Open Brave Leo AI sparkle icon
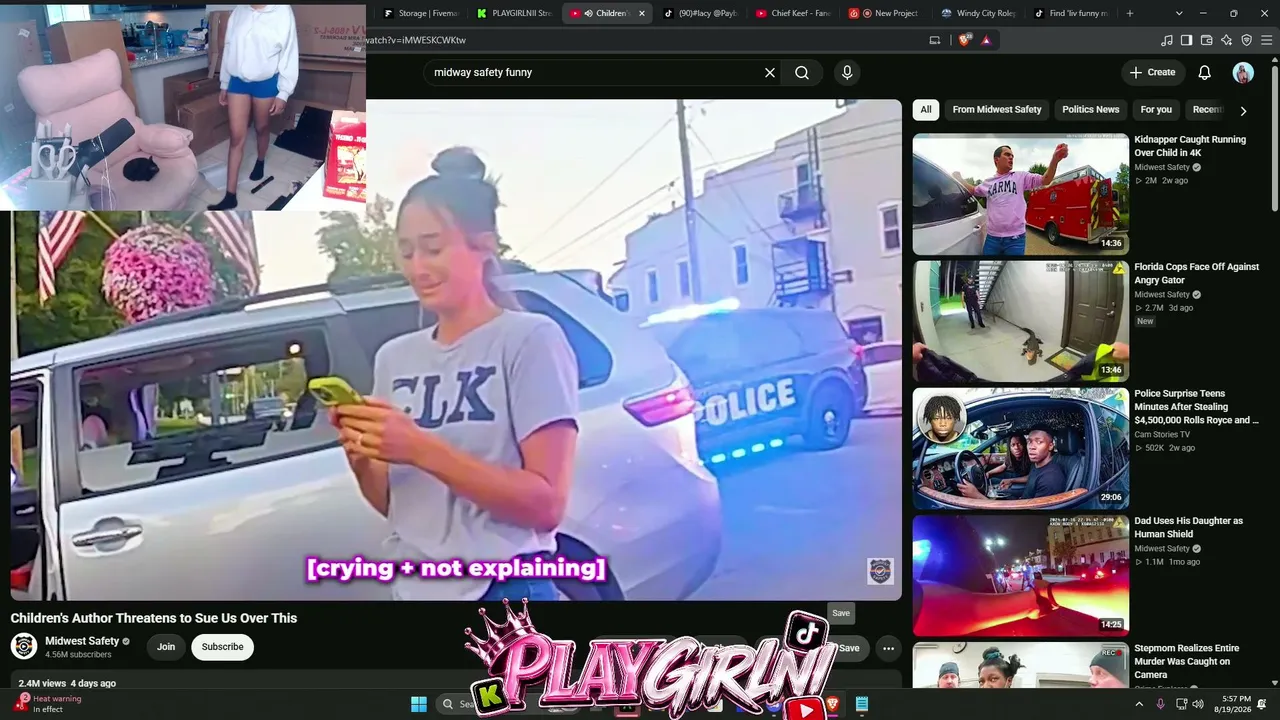Image resolution: width=1280 pixels, height=720 pixels. coord(1227,40)
